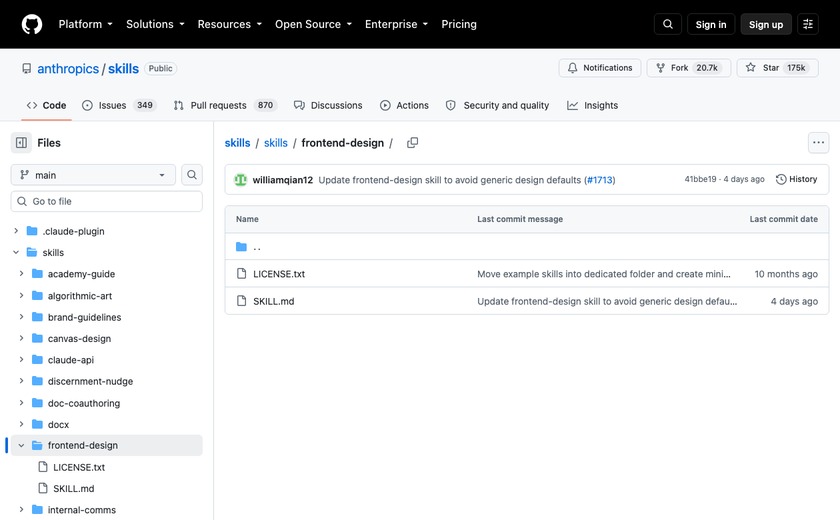Click the williamqian12 author name
This screenshot has height=520, width=840.
282,180
